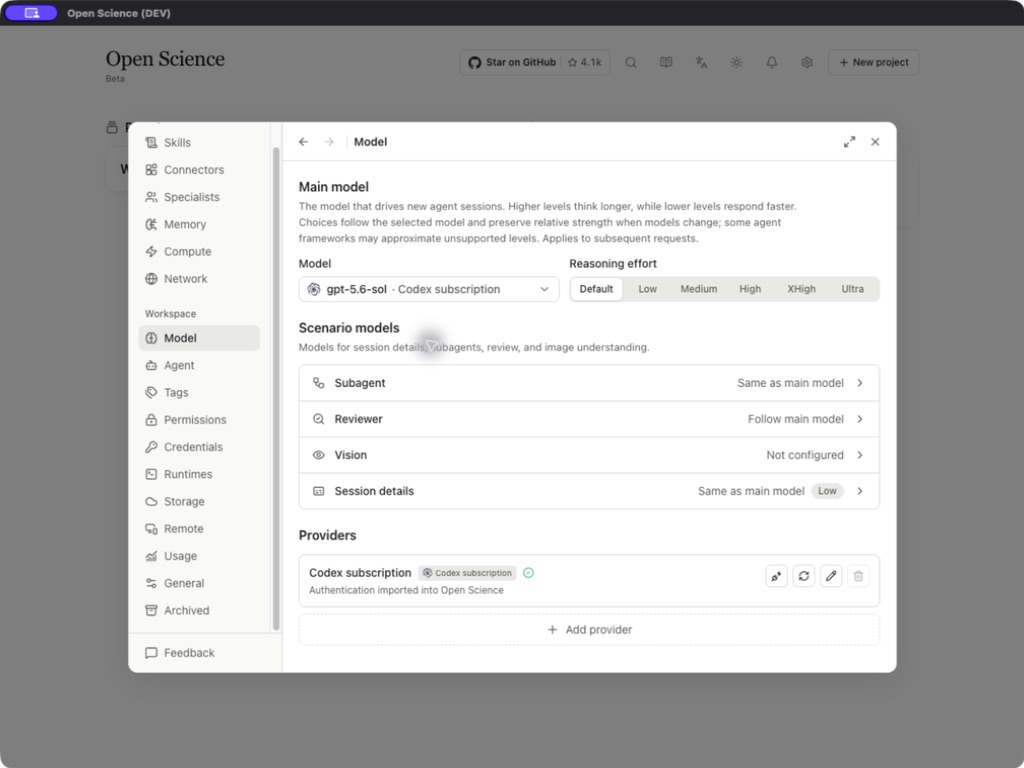Click the Codex subscription provider tag
This screenshot has width=1024, height=768.
[x=467, y=573]
